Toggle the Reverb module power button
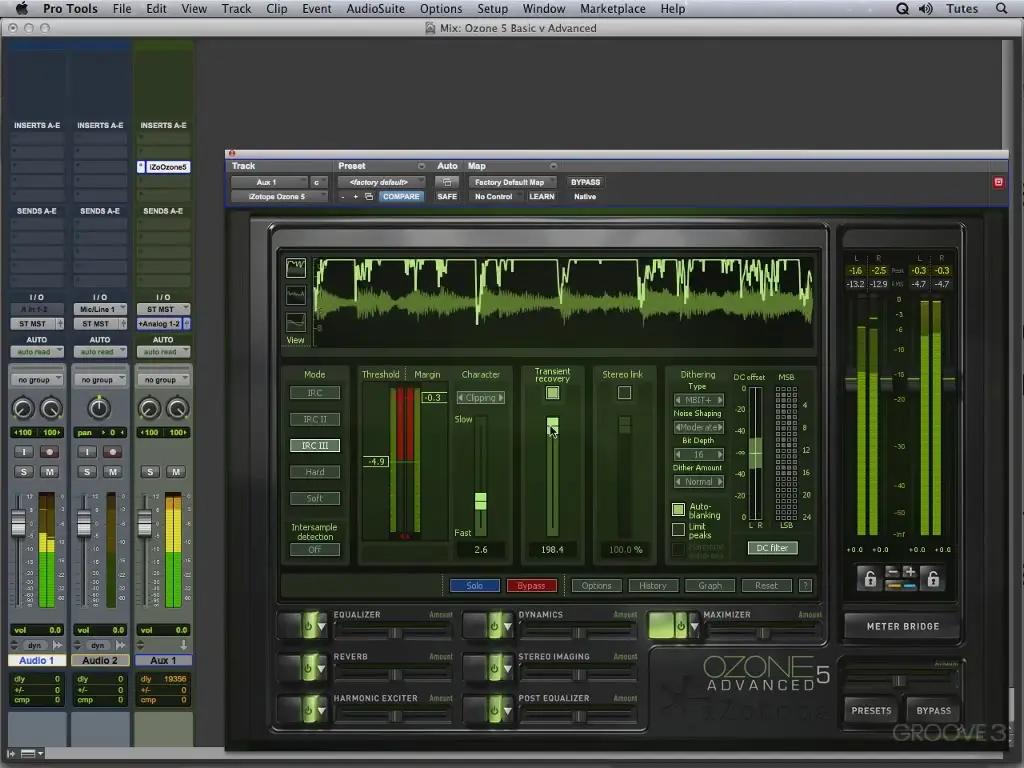The height and width of the screenshot is (768, 1024). [308, 668]
